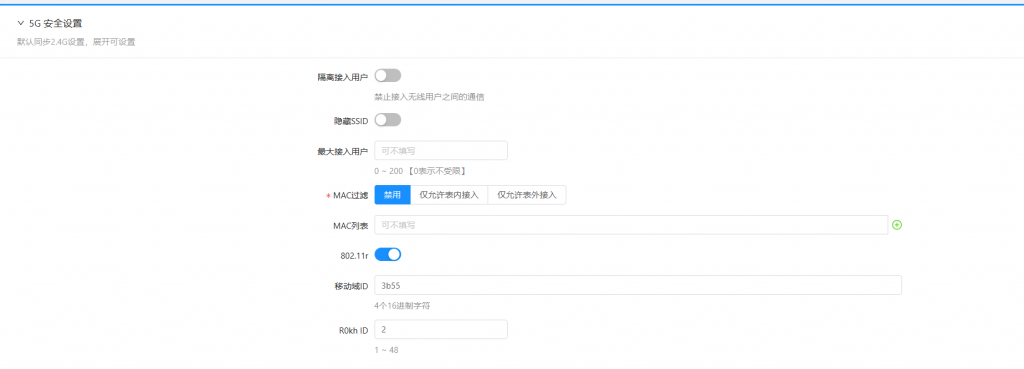1024x369 pixels.
Task: Click the 5G 安全设置 section title
Action: 56,23
